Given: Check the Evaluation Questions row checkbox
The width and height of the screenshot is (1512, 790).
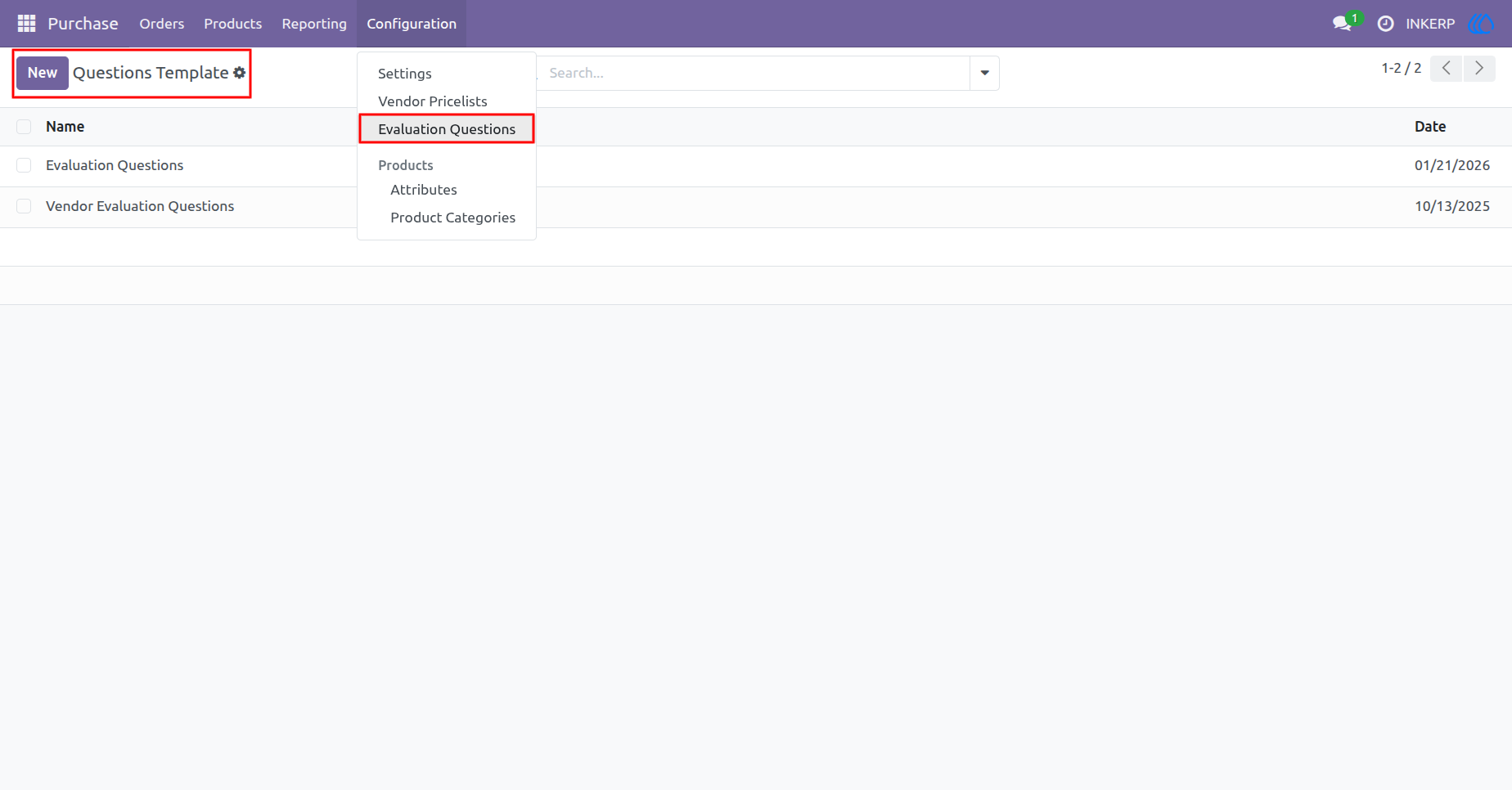Looking at the screenshot, I should pyautogui.click(x=24, y=165).
